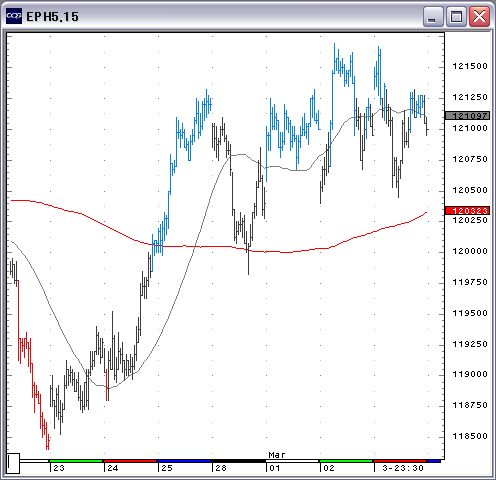Click the green session bar above date 02
Viewport: 496px width, 480px height.
pyautogui.click(x=346, y=461)
